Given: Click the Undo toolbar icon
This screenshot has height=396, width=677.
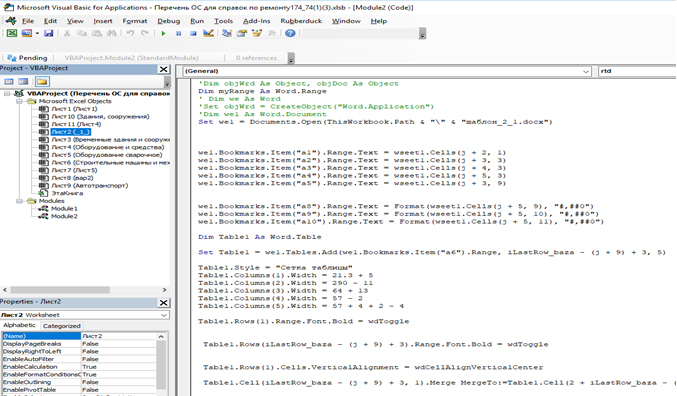Looking at the screenshot, I should [130, 33].
